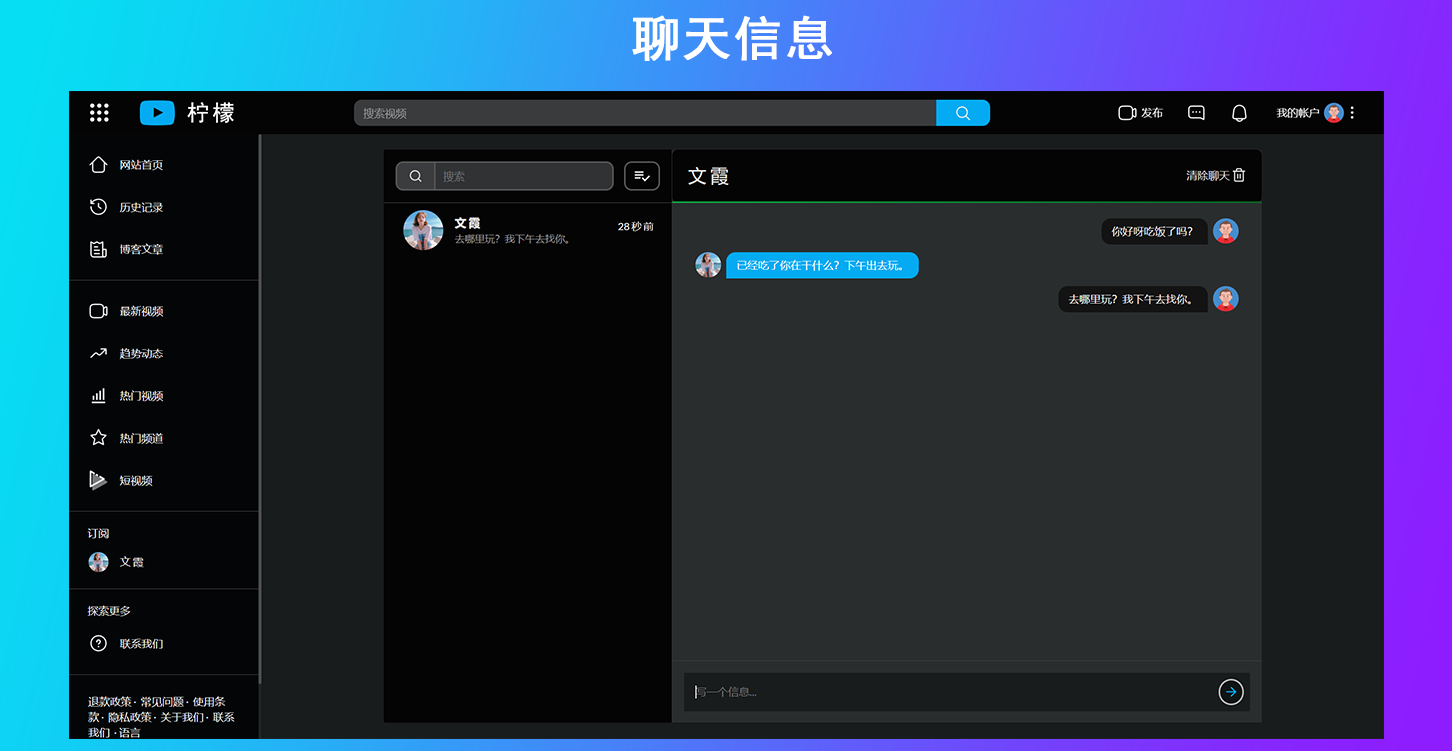Click the star icon beside 热门频道
This screenshot has width=1452, height=751.
click(x=98, y=438)
